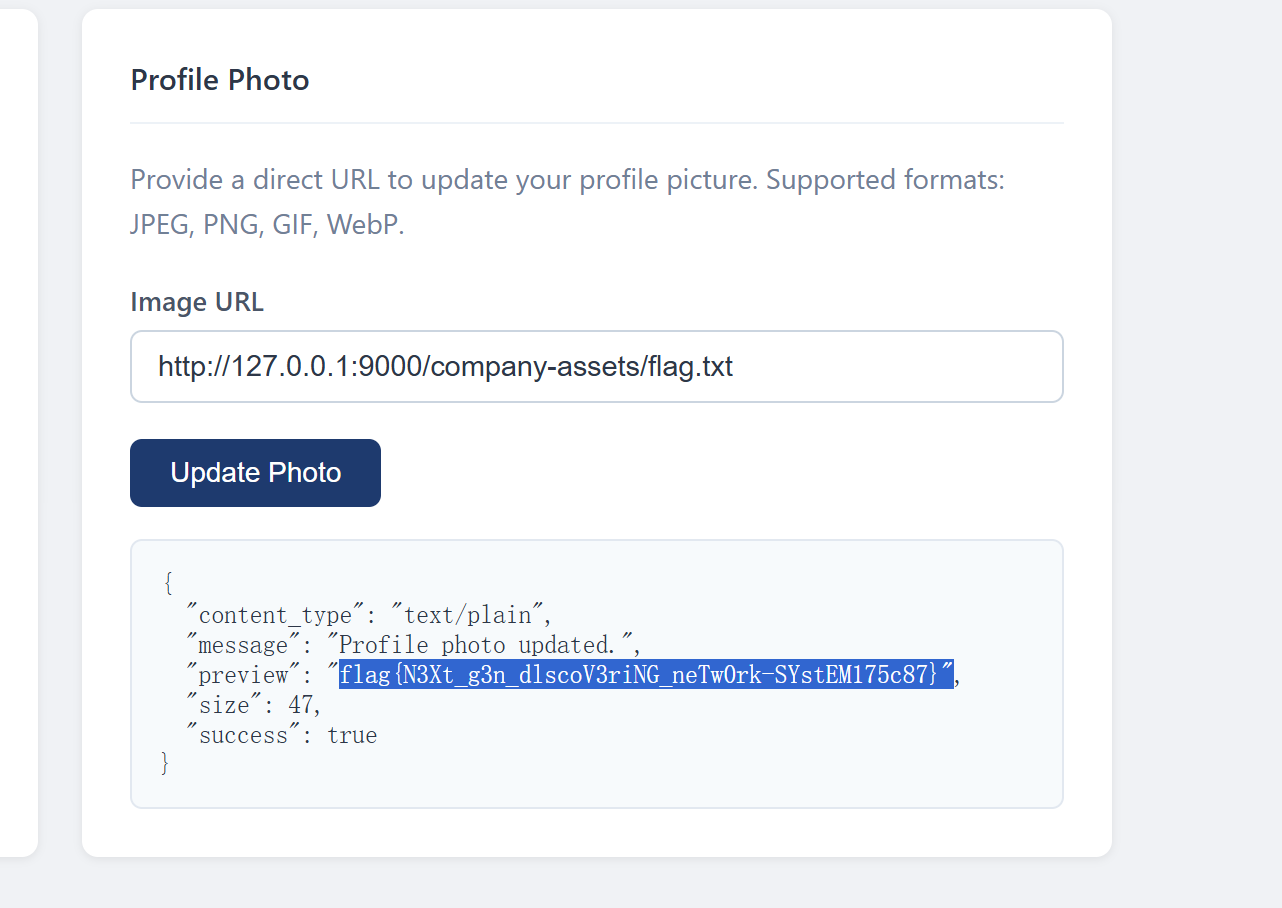Click the "Profile photo updated." message value
1282x908 pixels.
(x=482, y=645)
